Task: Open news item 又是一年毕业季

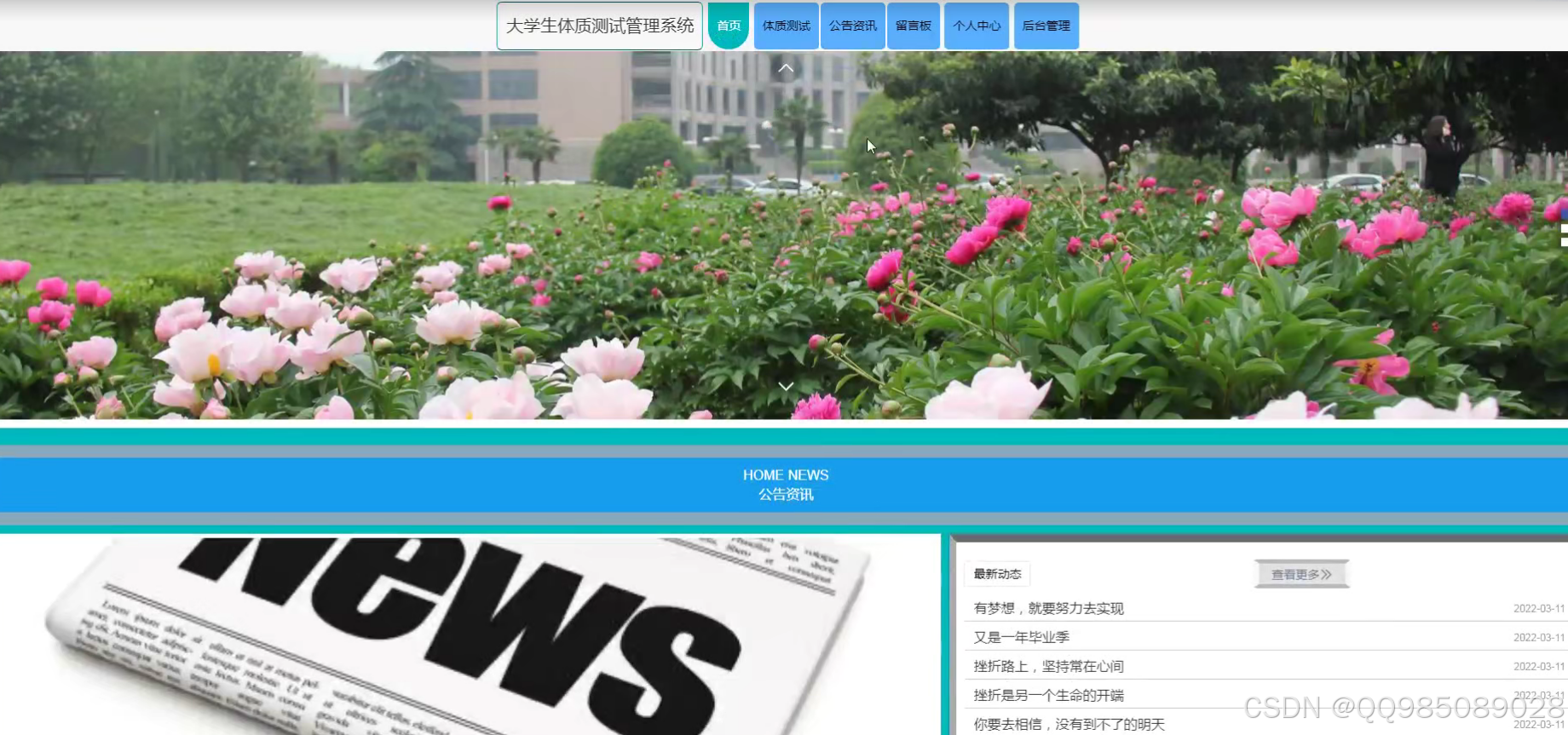Action: pyautogui.click(x=1022, y=637)
